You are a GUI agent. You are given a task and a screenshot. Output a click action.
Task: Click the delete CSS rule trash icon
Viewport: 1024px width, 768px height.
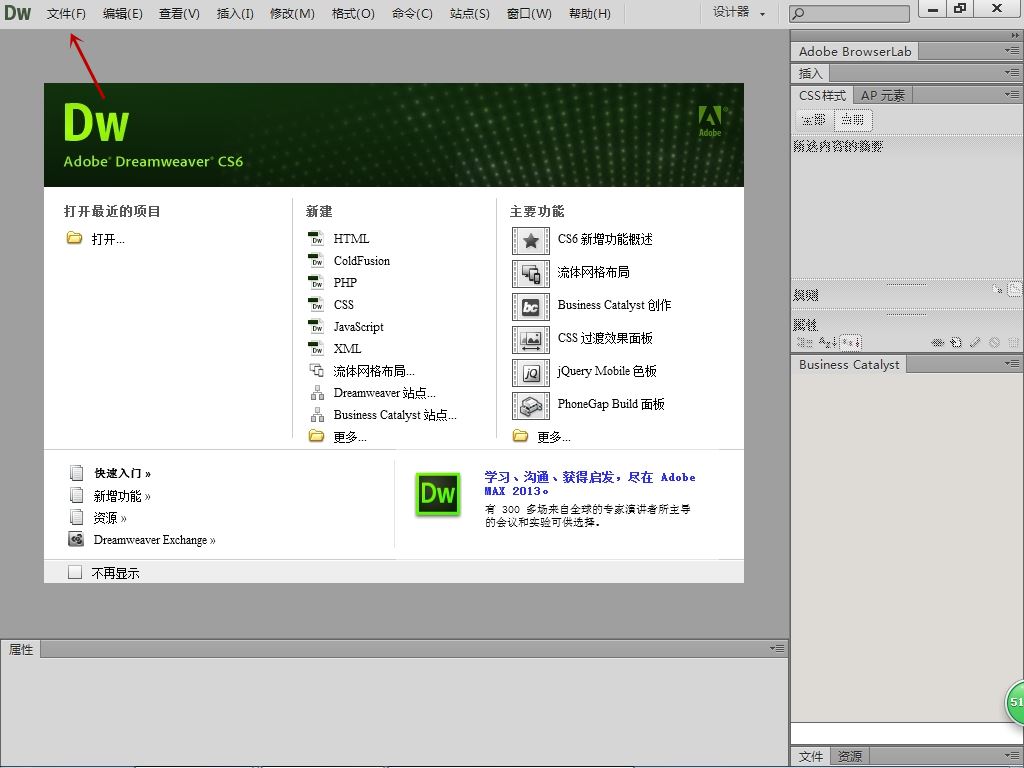[1013, 342]
